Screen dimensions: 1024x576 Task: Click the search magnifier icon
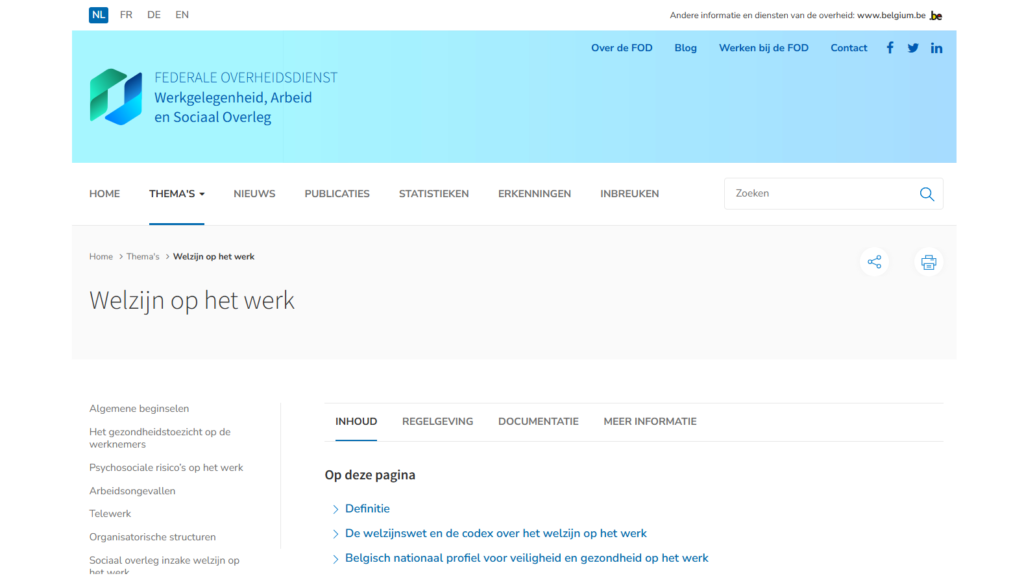927,194
